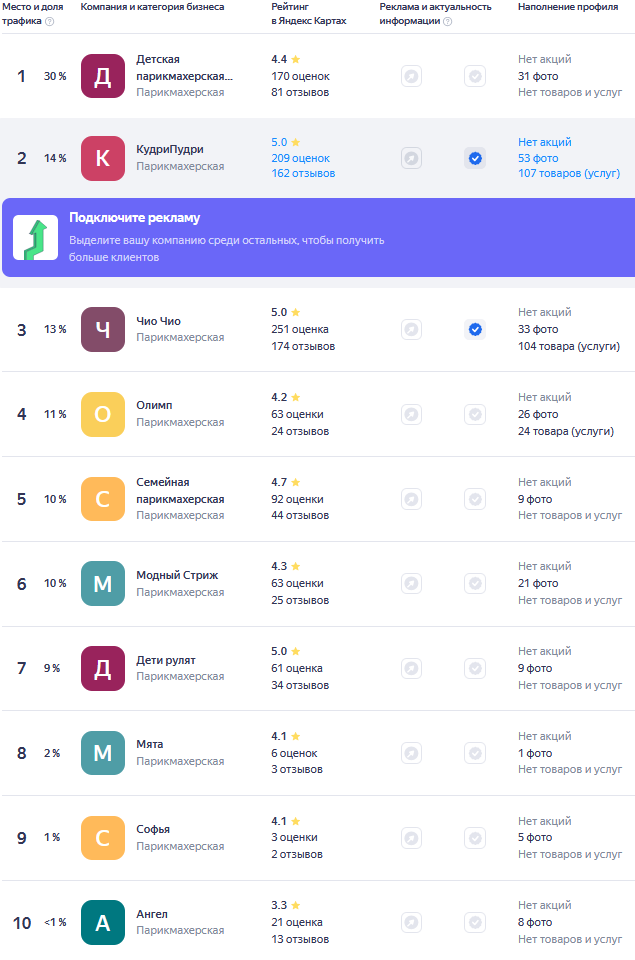Click the grey verification checkmark for Модный Стриж
This screenshot has height=960, width=635.
pyautogui.click(x=475, y=583)
